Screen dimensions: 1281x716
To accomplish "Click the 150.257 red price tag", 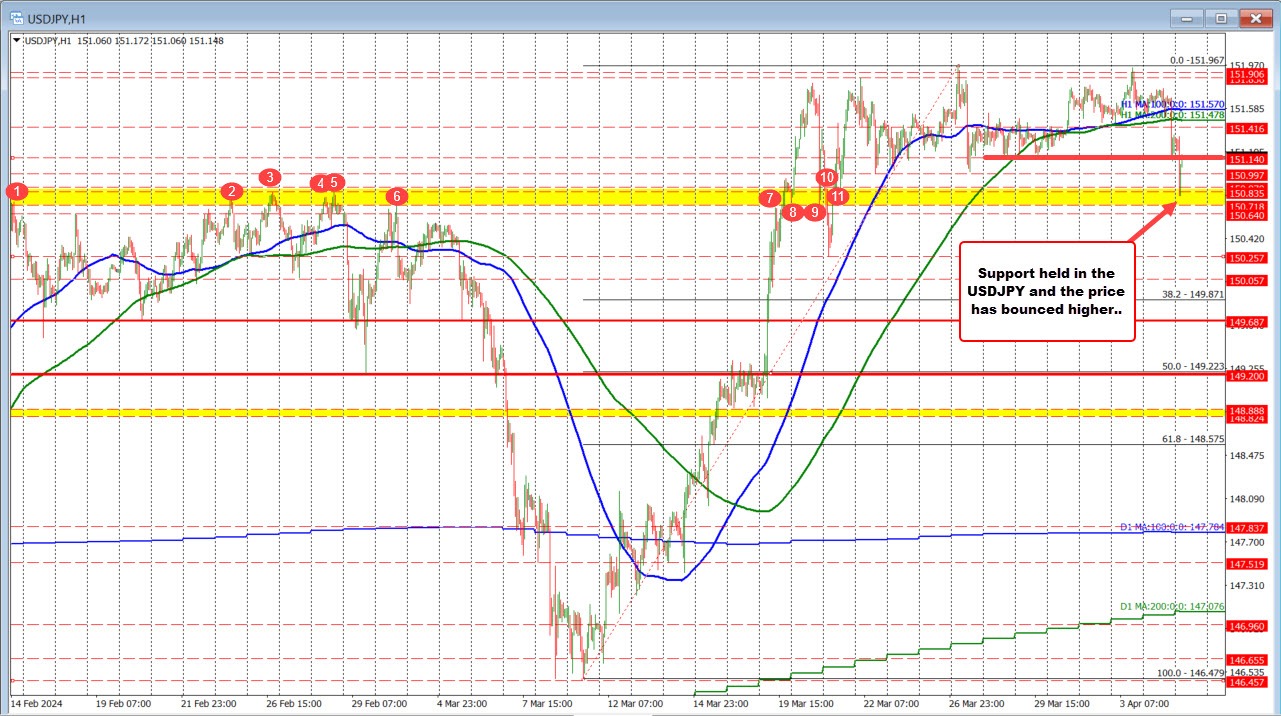I will (x=1247, y=257).
